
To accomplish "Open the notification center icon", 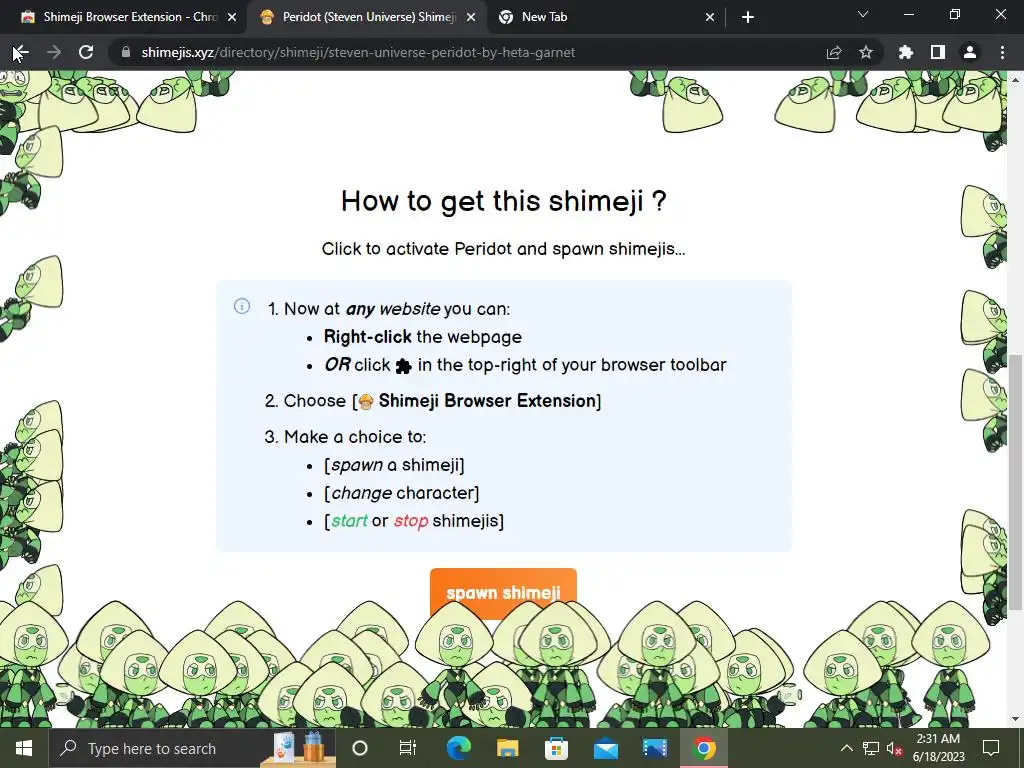I will [991, 748].
